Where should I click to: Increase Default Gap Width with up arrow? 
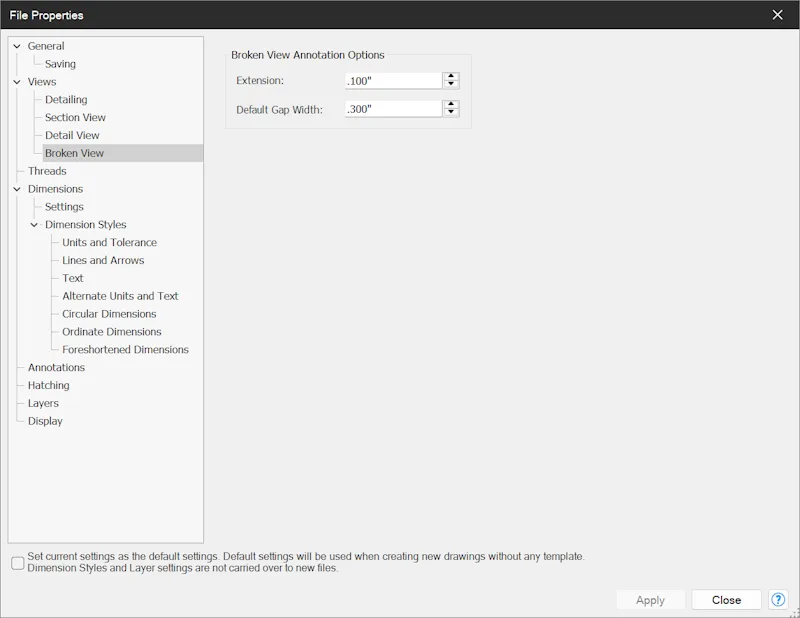(451, 105)
